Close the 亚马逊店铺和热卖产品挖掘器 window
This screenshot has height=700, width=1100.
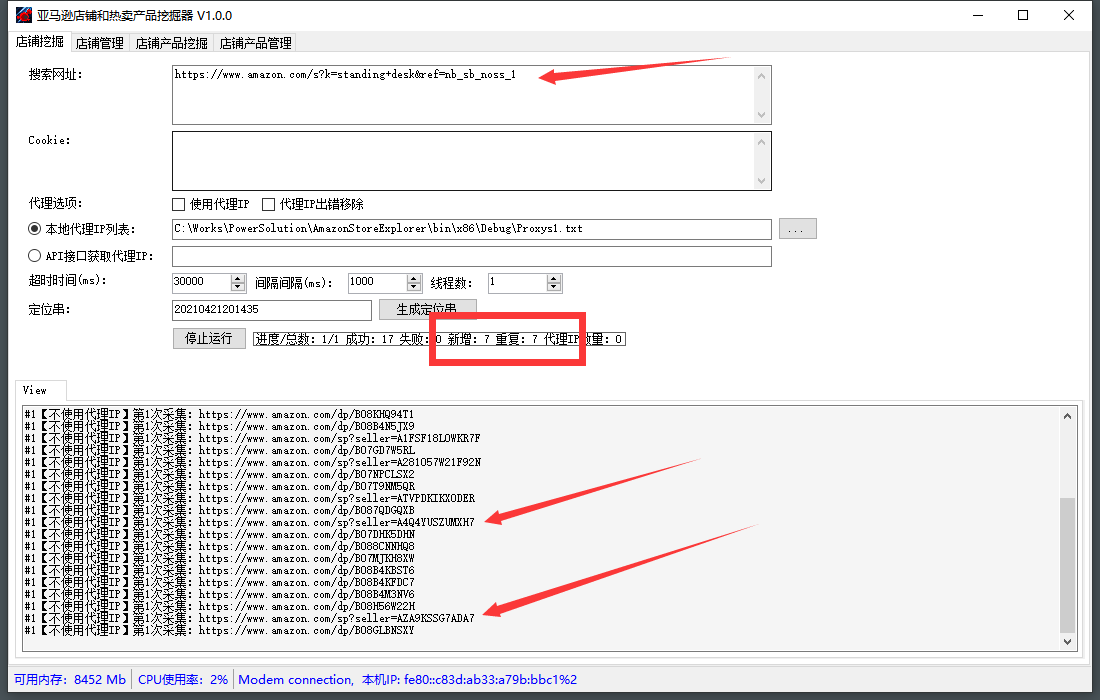point(1068,15)
